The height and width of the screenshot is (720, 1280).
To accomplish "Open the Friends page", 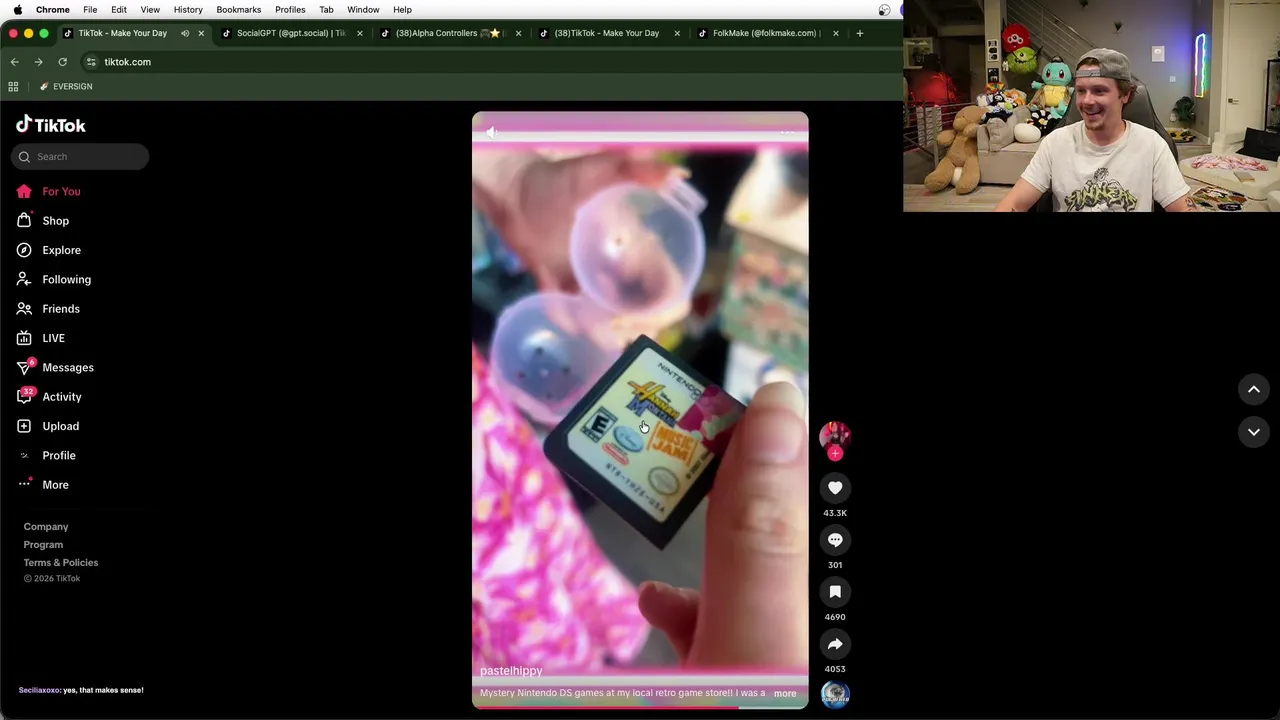I will pos(60,309).
